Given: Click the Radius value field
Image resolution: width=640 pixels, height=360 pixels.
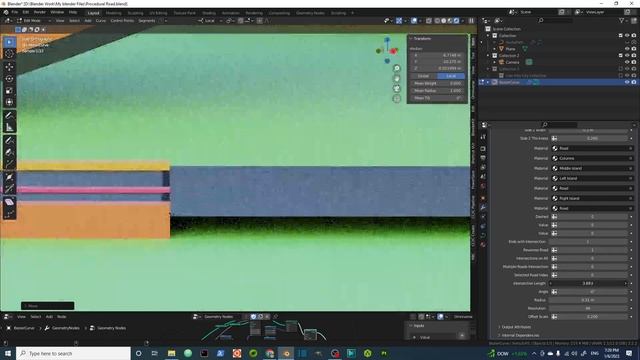Looking at the screenshot, I should point(588,300).
